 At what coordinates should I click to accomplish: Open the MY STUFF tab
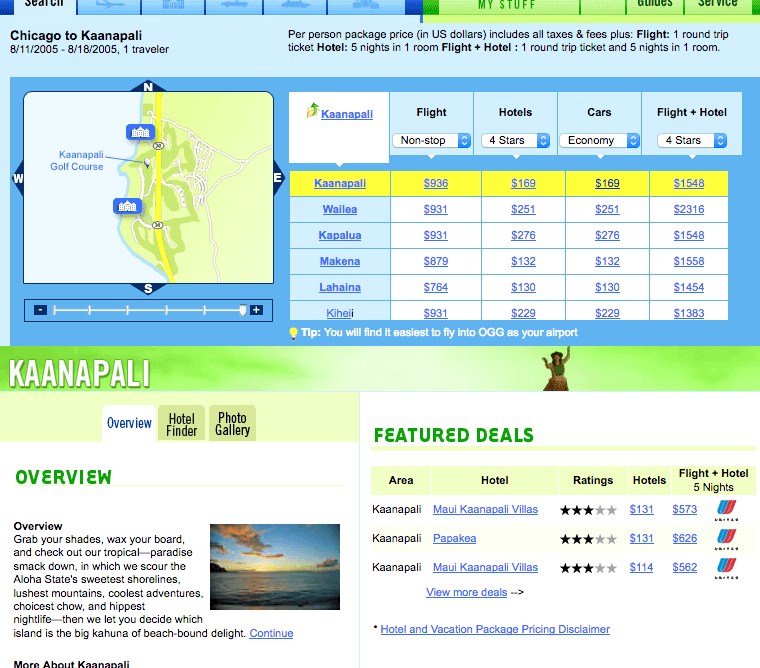[507, 5]
